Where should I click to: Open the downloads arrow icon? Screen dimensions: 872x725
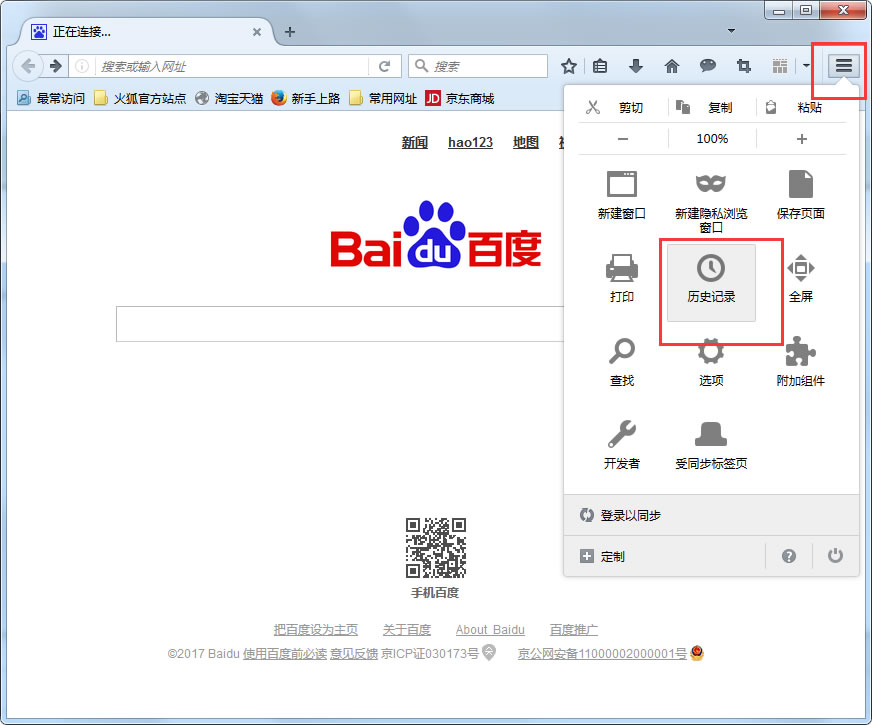(636, 66)
